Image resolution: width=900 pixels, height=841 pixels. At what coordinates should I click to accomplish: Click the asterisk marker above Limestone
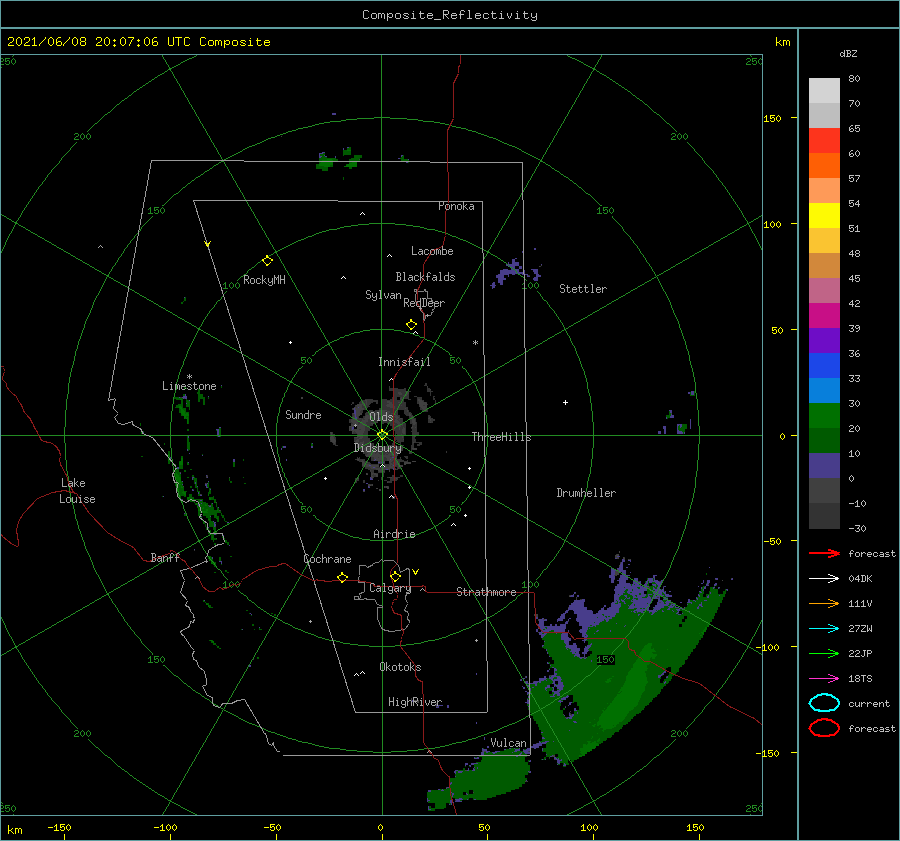tap(189, 377)
